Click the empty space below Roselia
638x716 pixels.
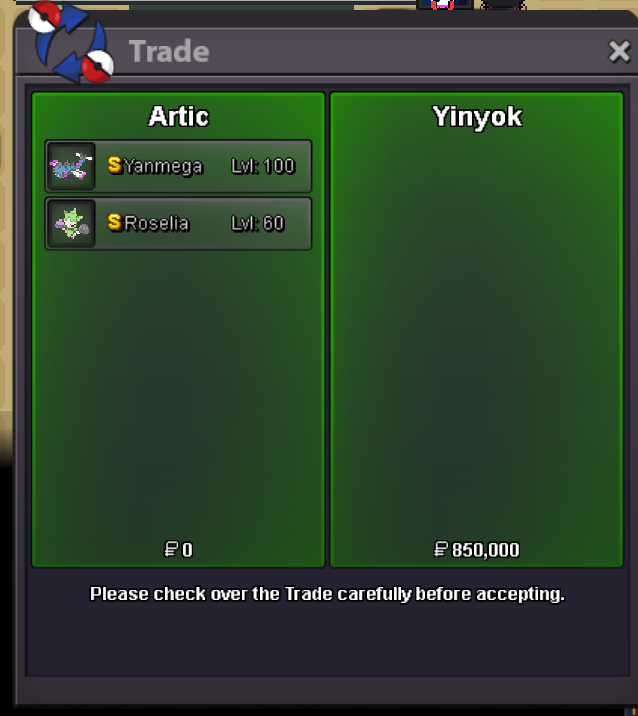[x=178, y=393]
